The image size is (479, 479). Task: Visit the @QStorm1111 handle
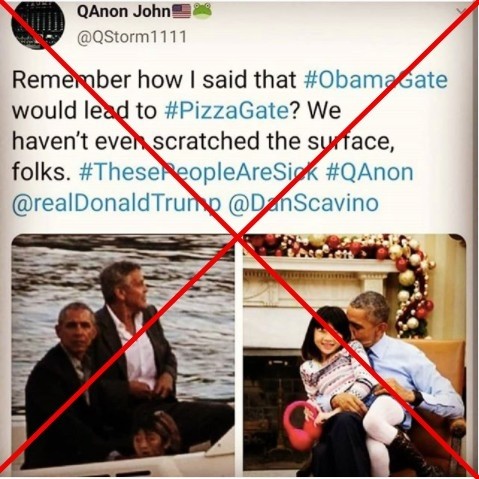(132, 37)
